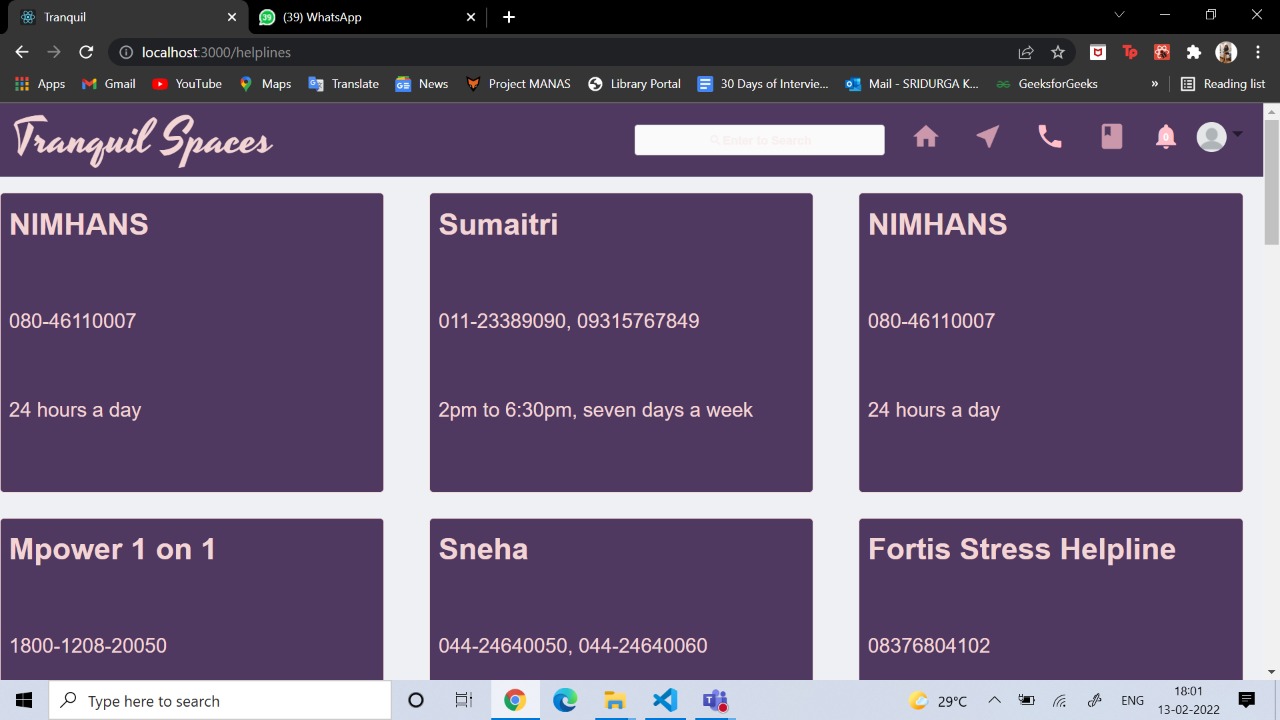Open the GeeksforGeeks bookmark
Image resolution: width=1280 pixels, height=720 pixels.
tap(1047, 84)
